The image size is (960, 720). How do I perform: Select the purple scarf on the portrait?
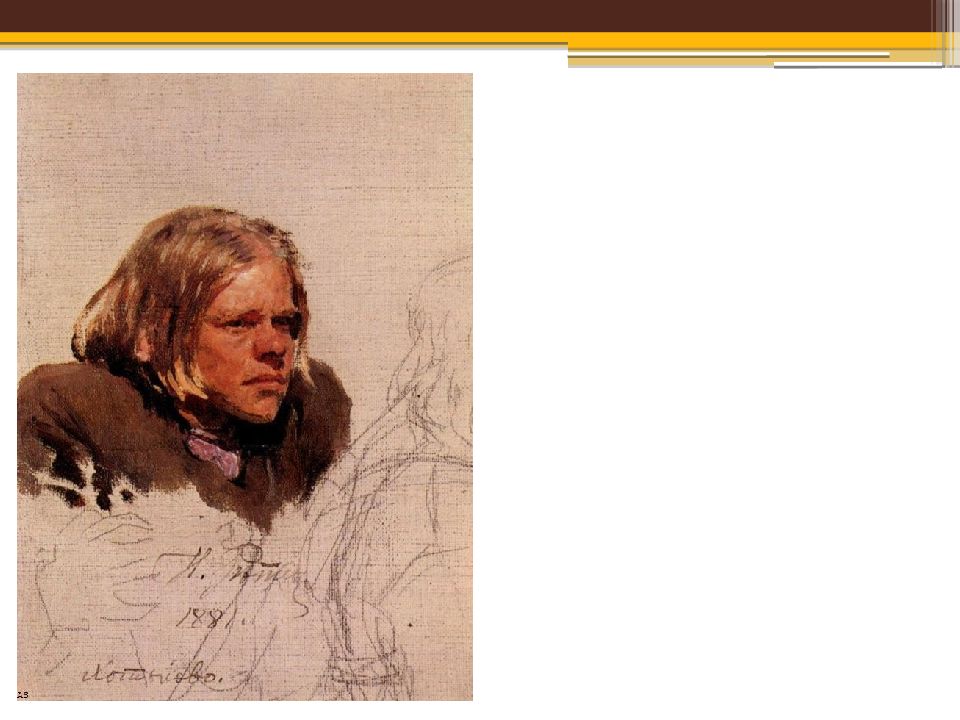(x=214, y=454)
